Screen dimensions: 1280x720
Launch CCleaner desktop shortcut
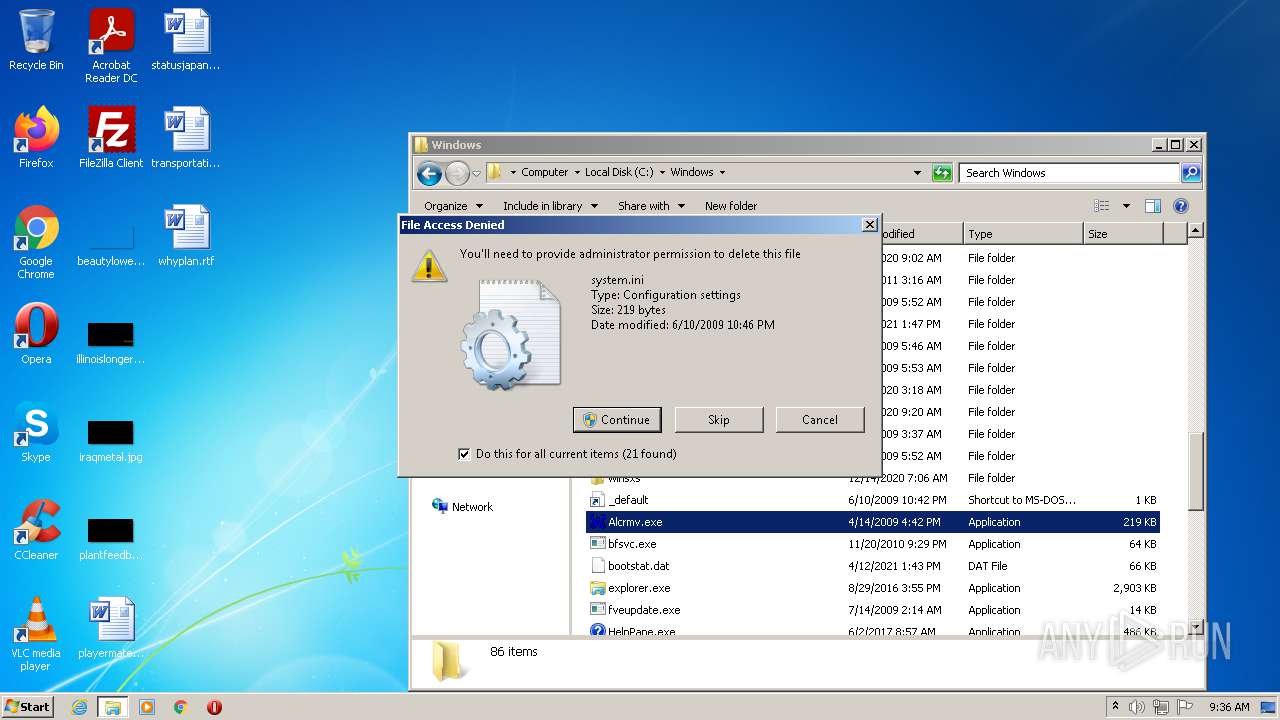(x=36, y=529)
